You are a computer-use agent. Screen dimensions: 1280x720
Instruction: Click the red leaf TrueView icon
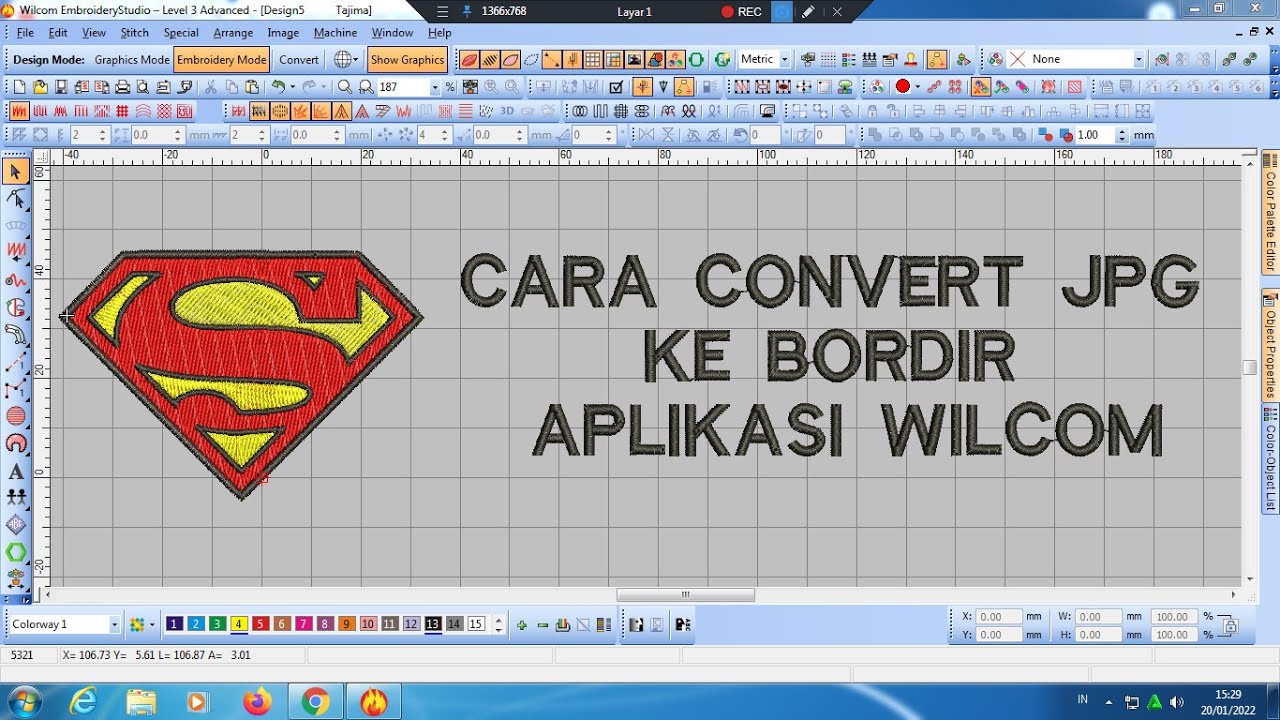[468, 60]
